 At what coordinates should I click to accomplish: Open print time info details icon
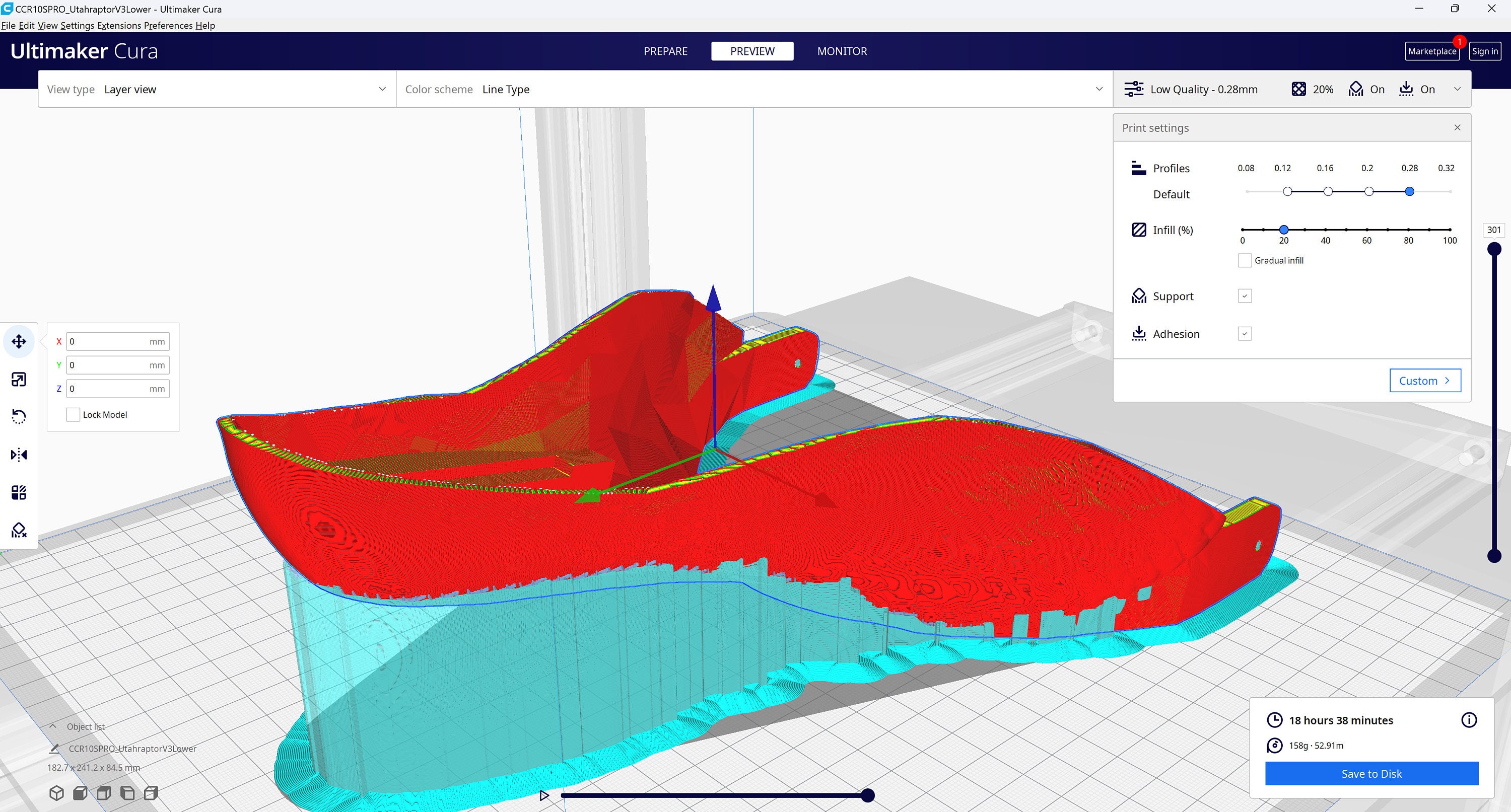pos(1469,720)
